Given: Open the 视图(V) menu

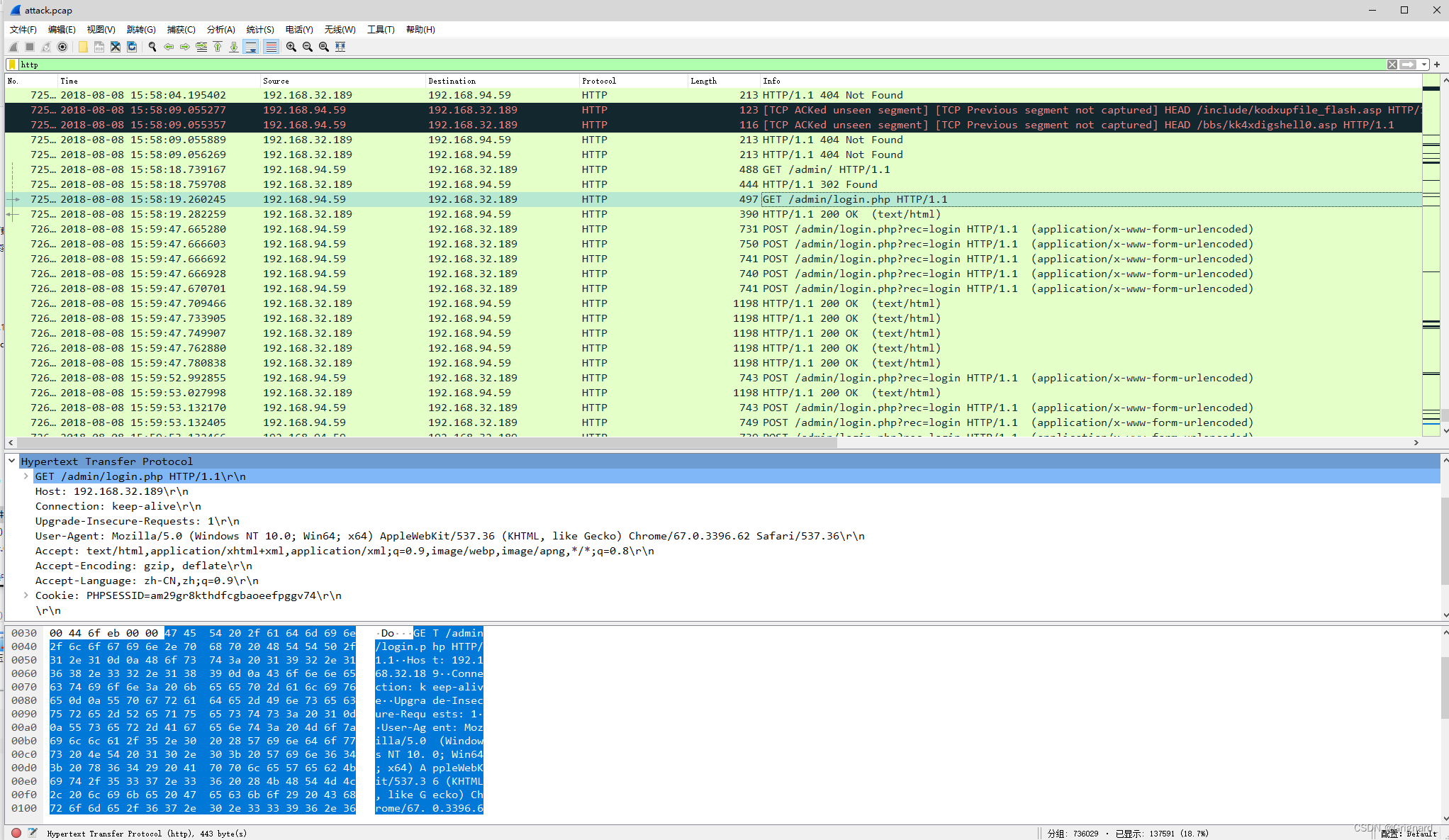Looking at the screenshot, I should [101, 29].
